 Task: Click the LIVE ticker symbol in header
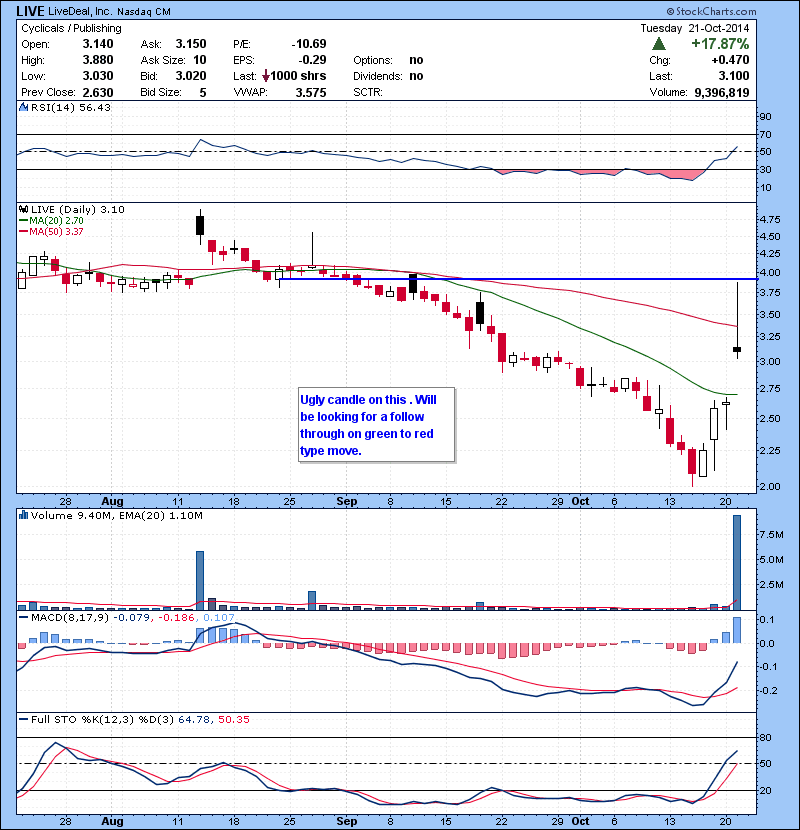point(31,11)
